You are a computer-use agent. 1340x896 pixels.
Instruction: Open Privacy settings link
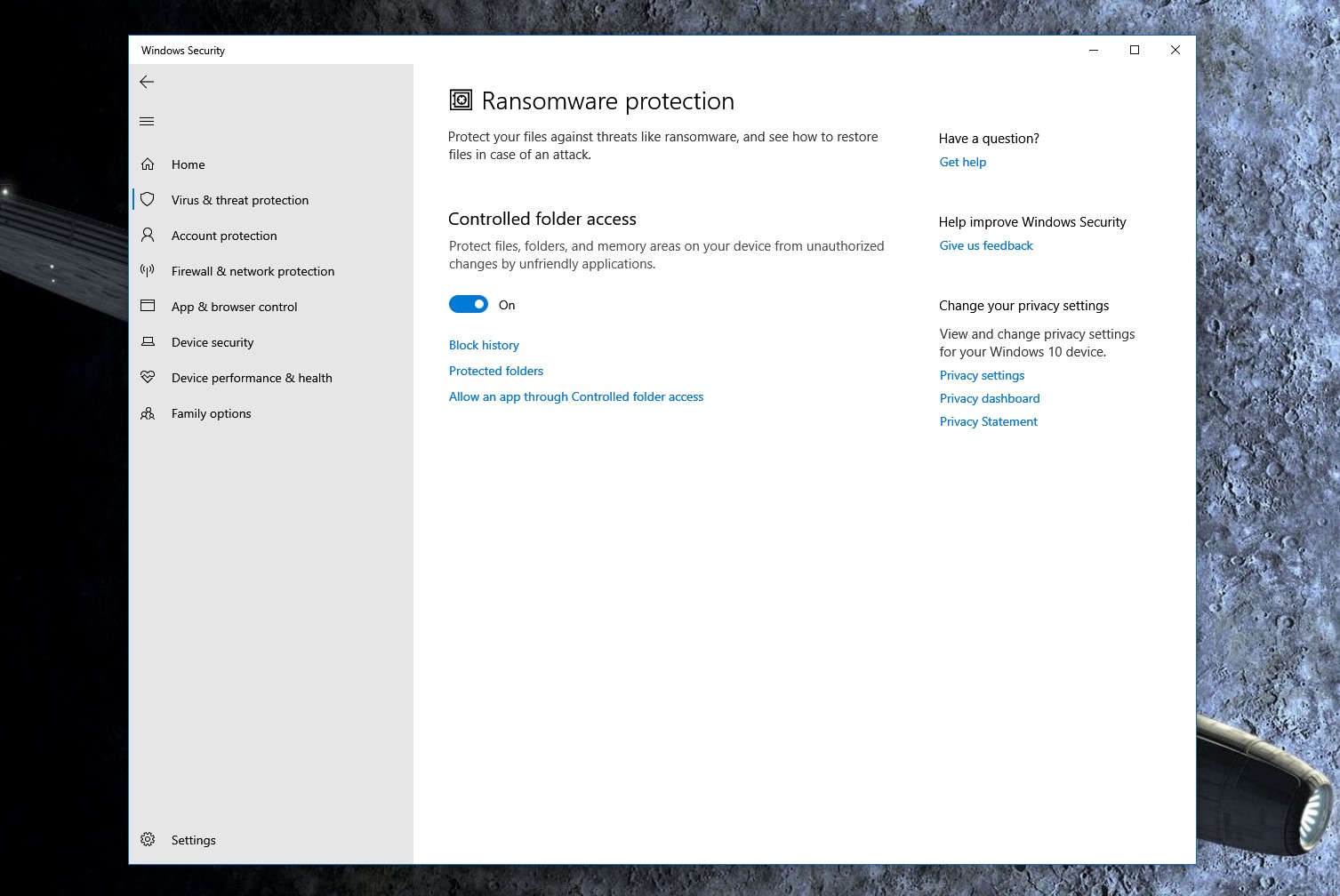pos(982,375)
